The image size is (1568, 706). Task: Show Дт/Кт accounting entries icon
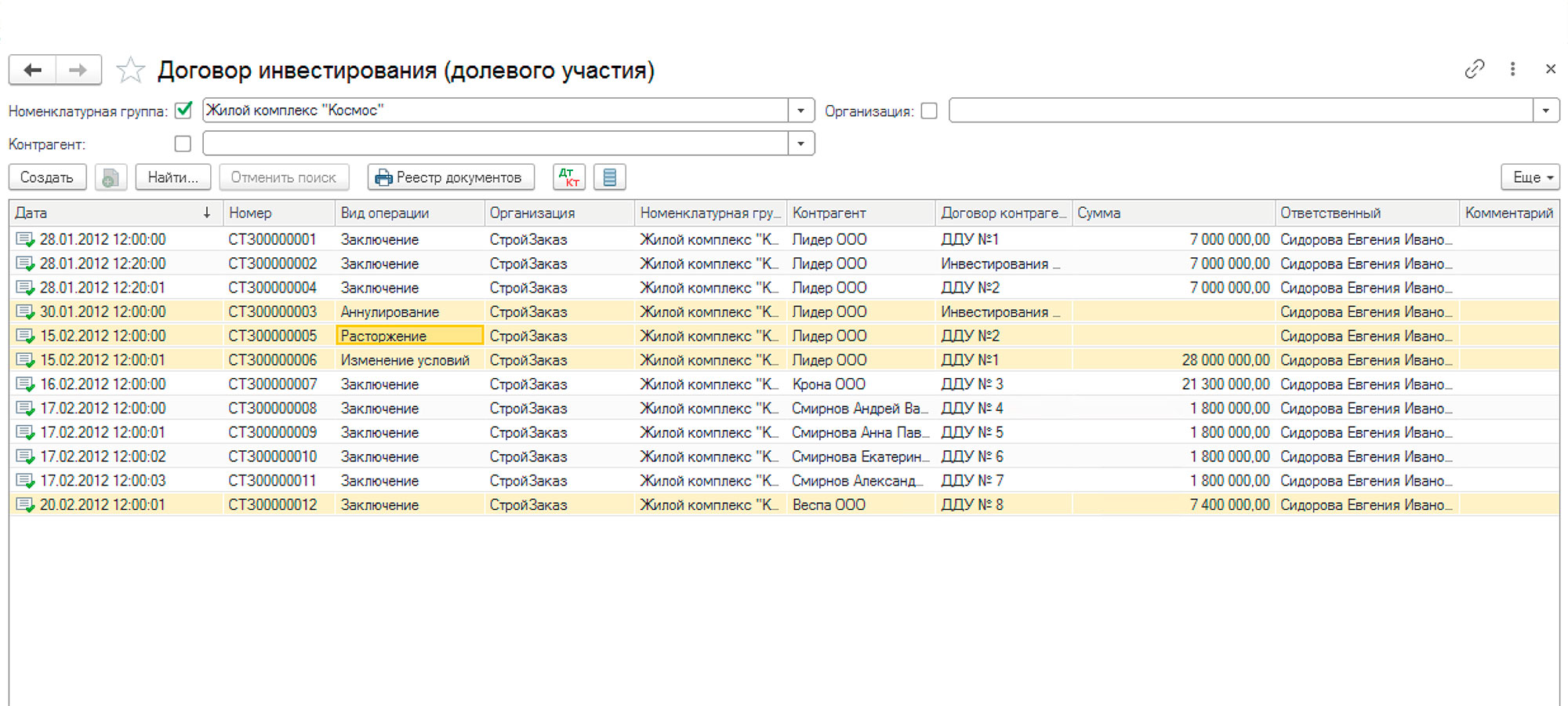[568, 177]
